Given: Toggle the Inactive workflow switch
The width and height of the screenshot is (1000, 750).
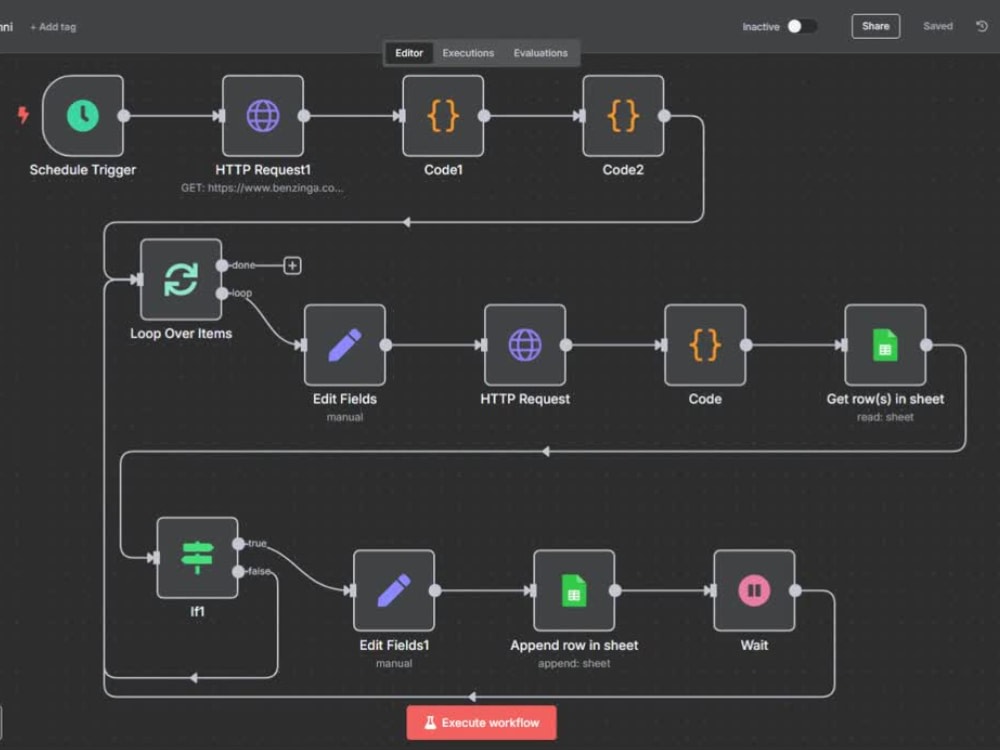Looking at the screenshot, I should pyautogui.click(x=802, y=26).
